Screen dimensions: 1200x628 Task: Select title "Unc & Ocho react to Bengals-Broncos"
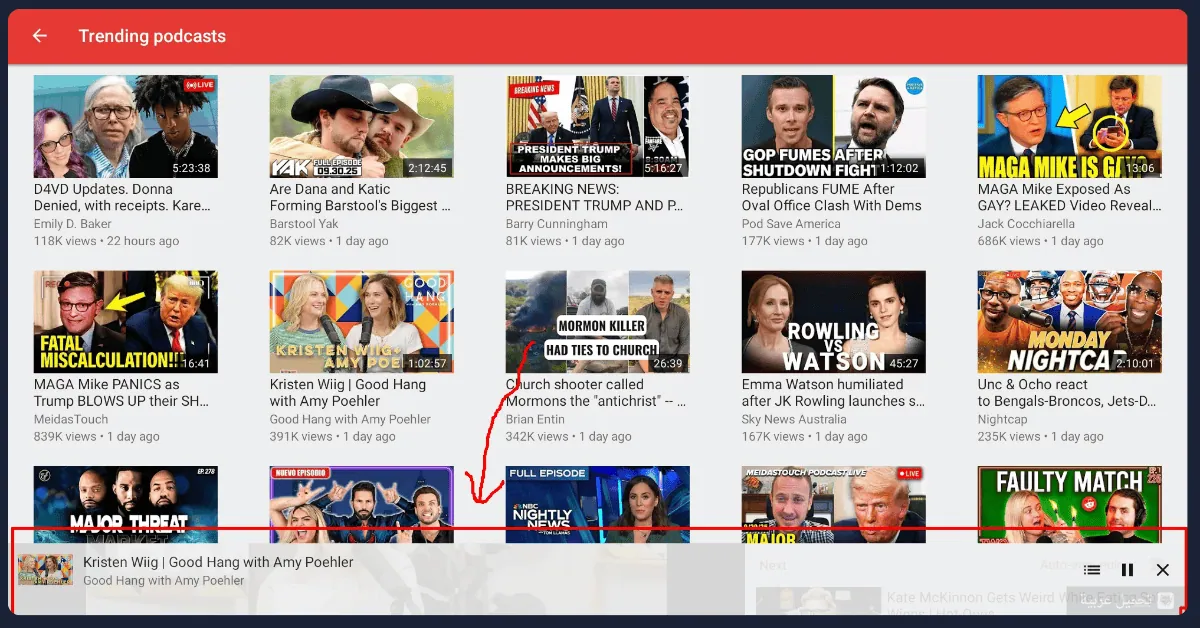click(x=1068, y=393)
